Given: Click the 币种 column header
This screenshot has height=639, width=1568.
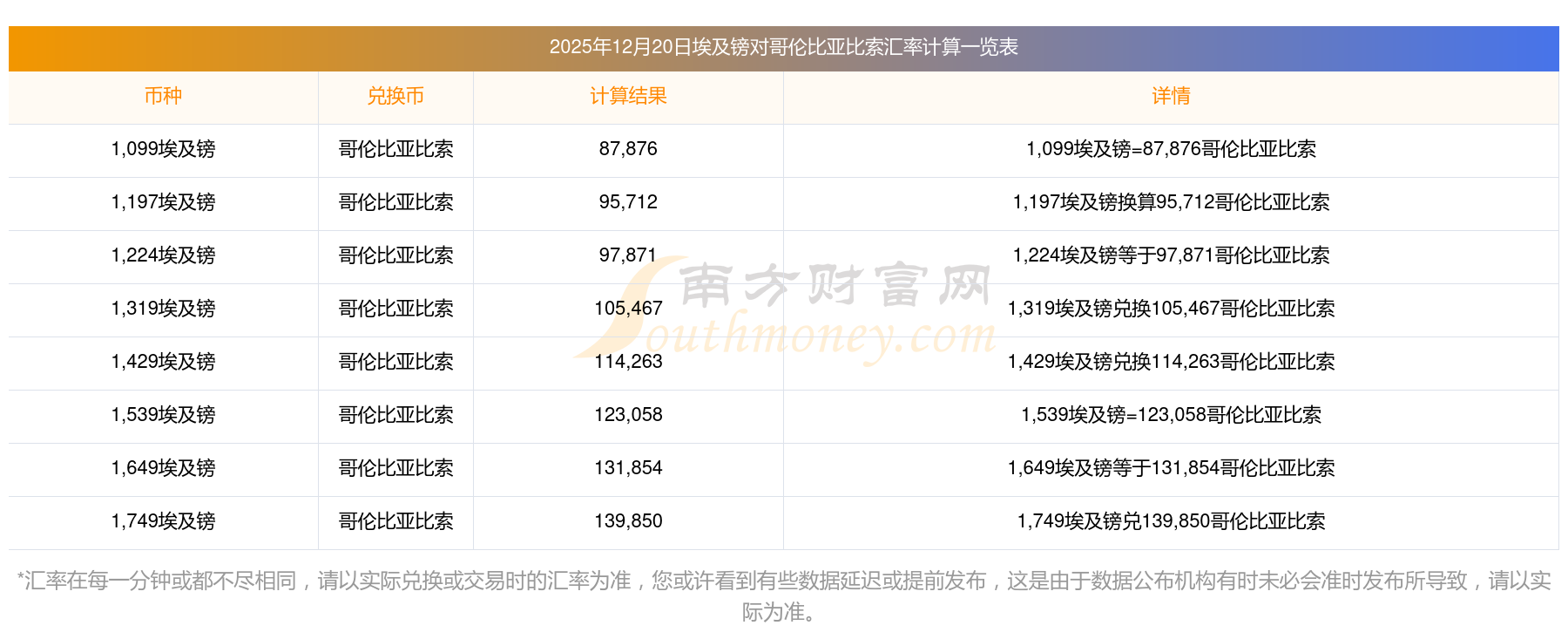Looking at the screenshot, I should tap(163, 96).
